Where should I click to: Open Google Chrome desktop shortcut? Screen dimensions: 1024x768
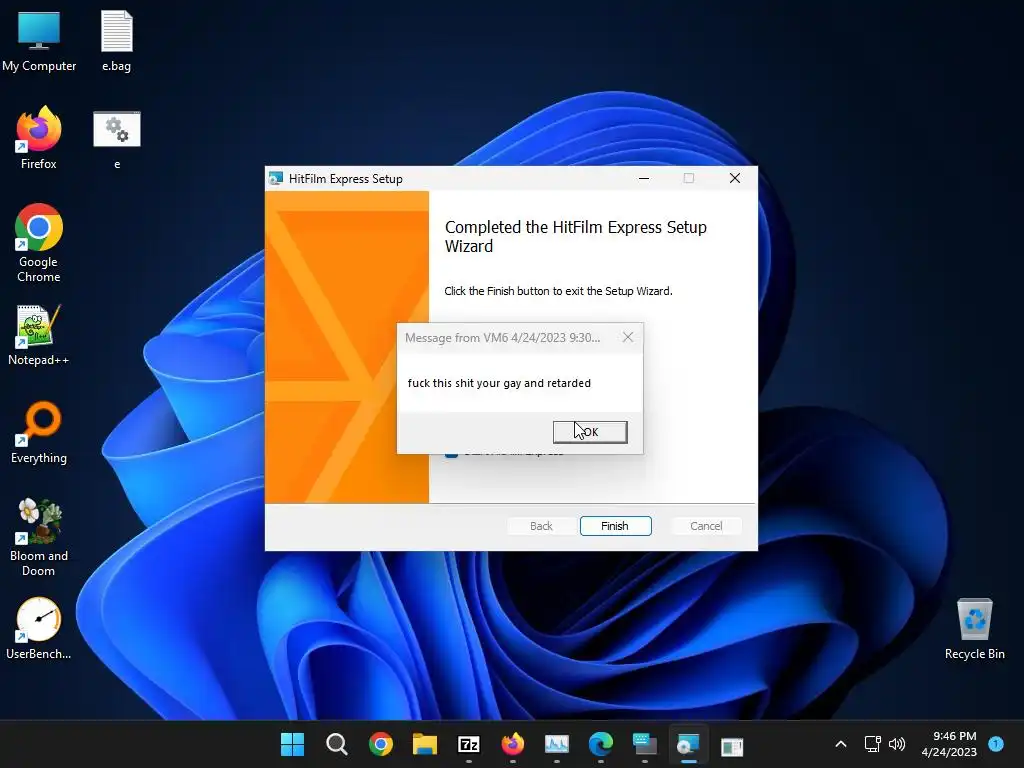39,243
